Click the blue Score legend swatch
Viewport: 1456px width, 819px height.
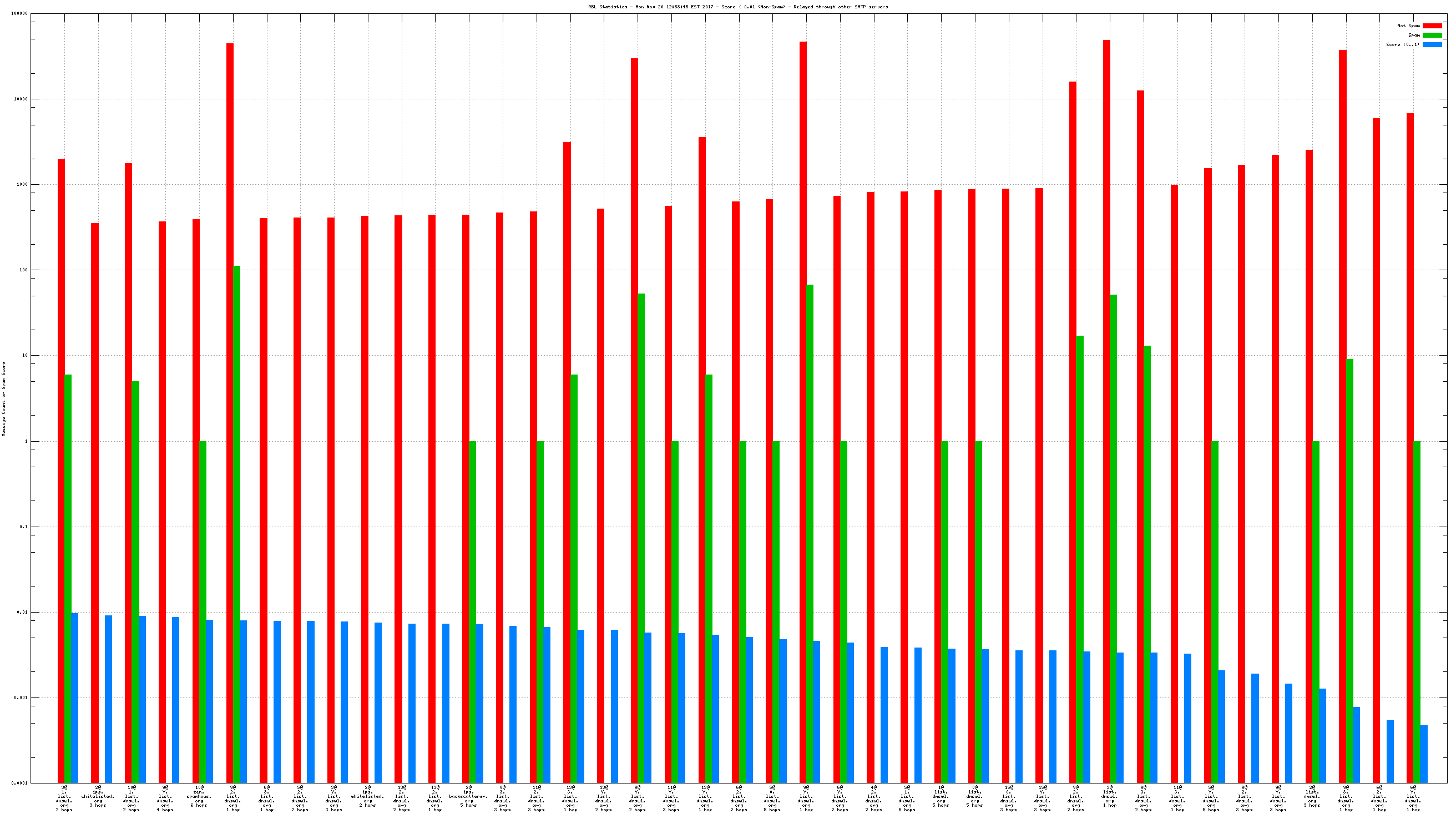point(1432,44)
